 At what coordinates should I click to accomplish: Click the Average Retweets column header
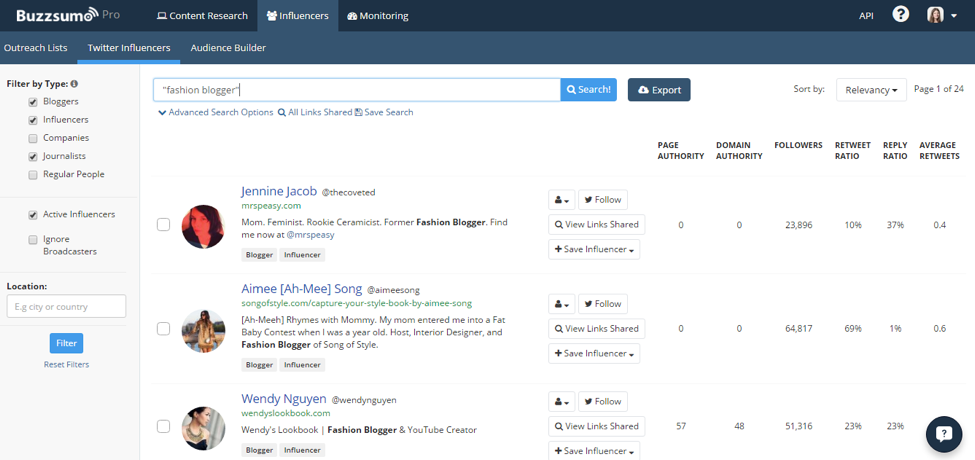pos(939,150)
